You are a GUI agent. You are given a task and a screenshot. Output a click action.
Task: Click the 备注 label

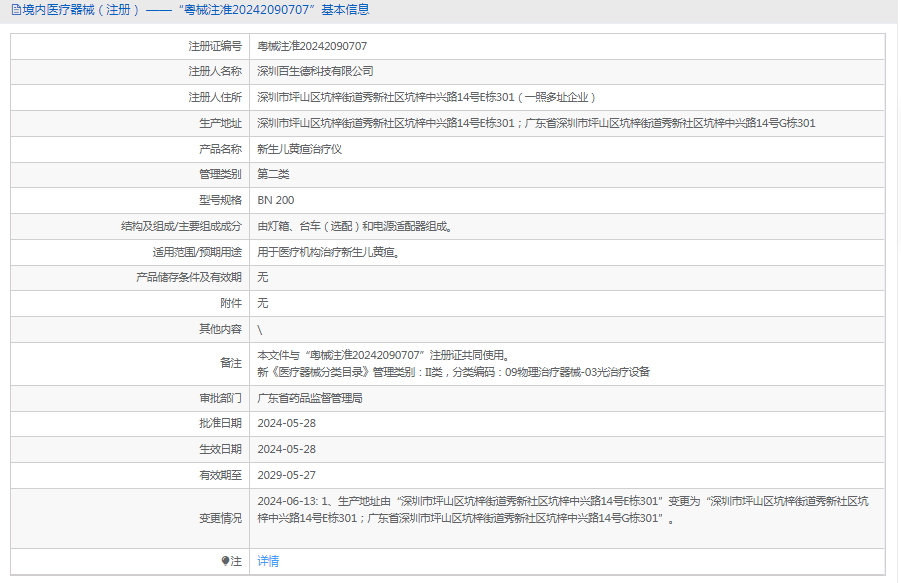click(x=231, y=363)
